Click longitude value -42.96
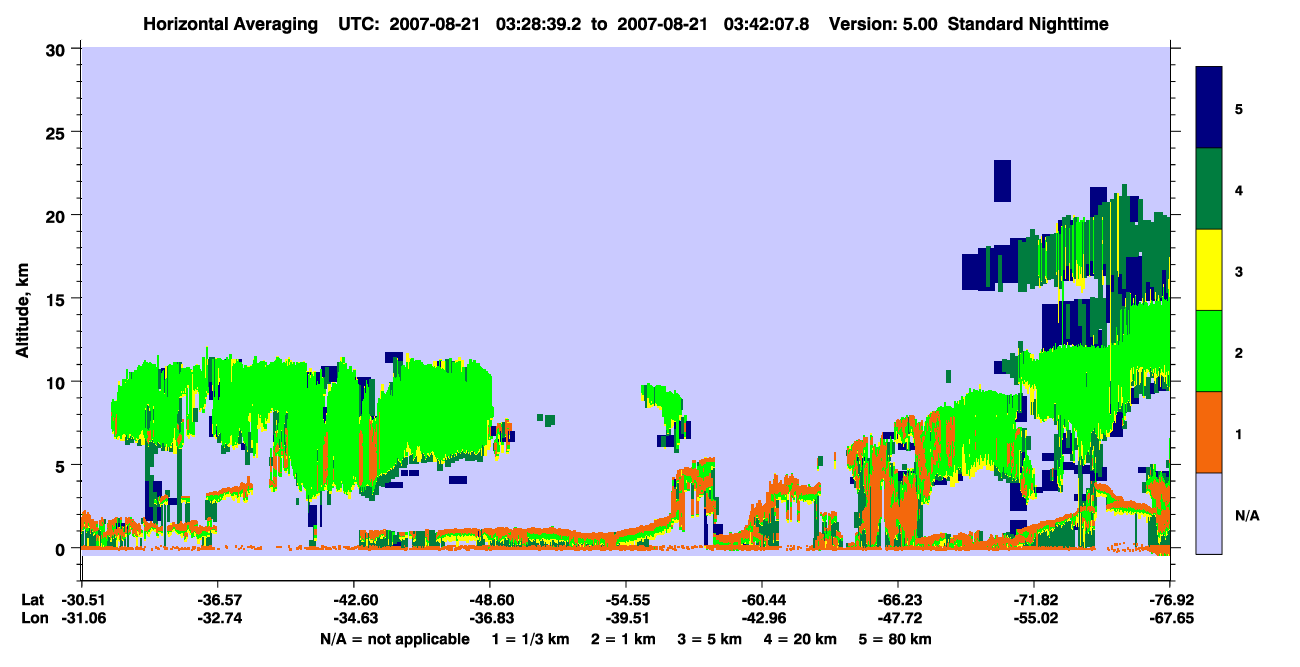The height and width of the screenshot is (667, 1300). tap(762, 619)
